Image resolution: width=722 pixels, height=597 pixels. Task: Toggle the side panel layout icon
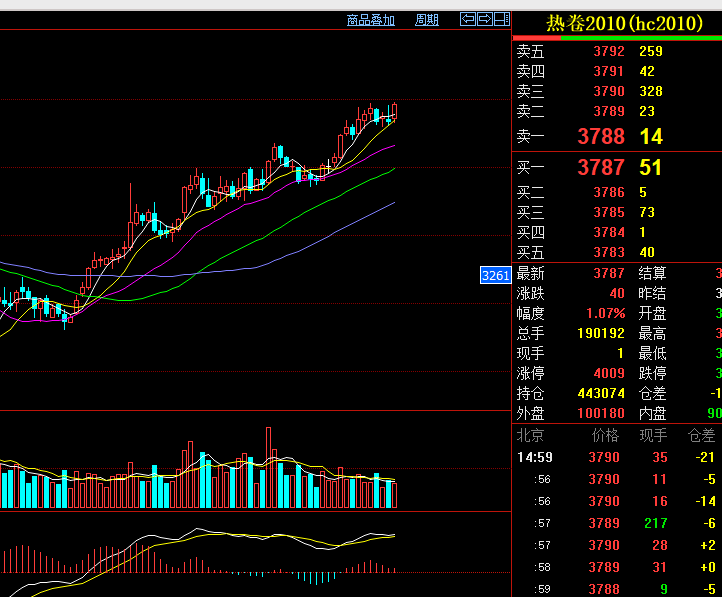[501, 19]
